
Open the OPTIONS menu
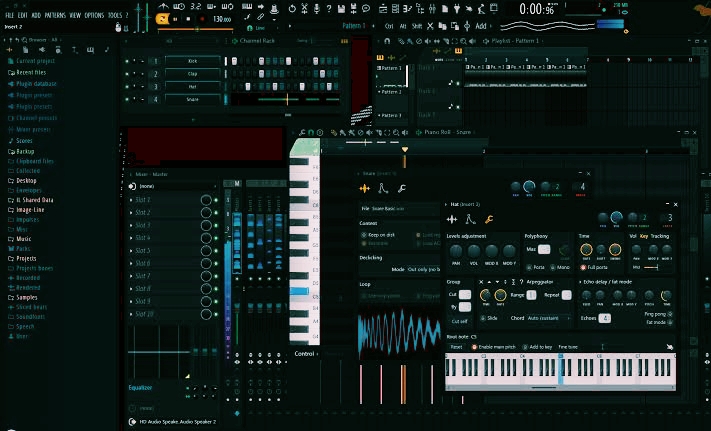(94, 15)
